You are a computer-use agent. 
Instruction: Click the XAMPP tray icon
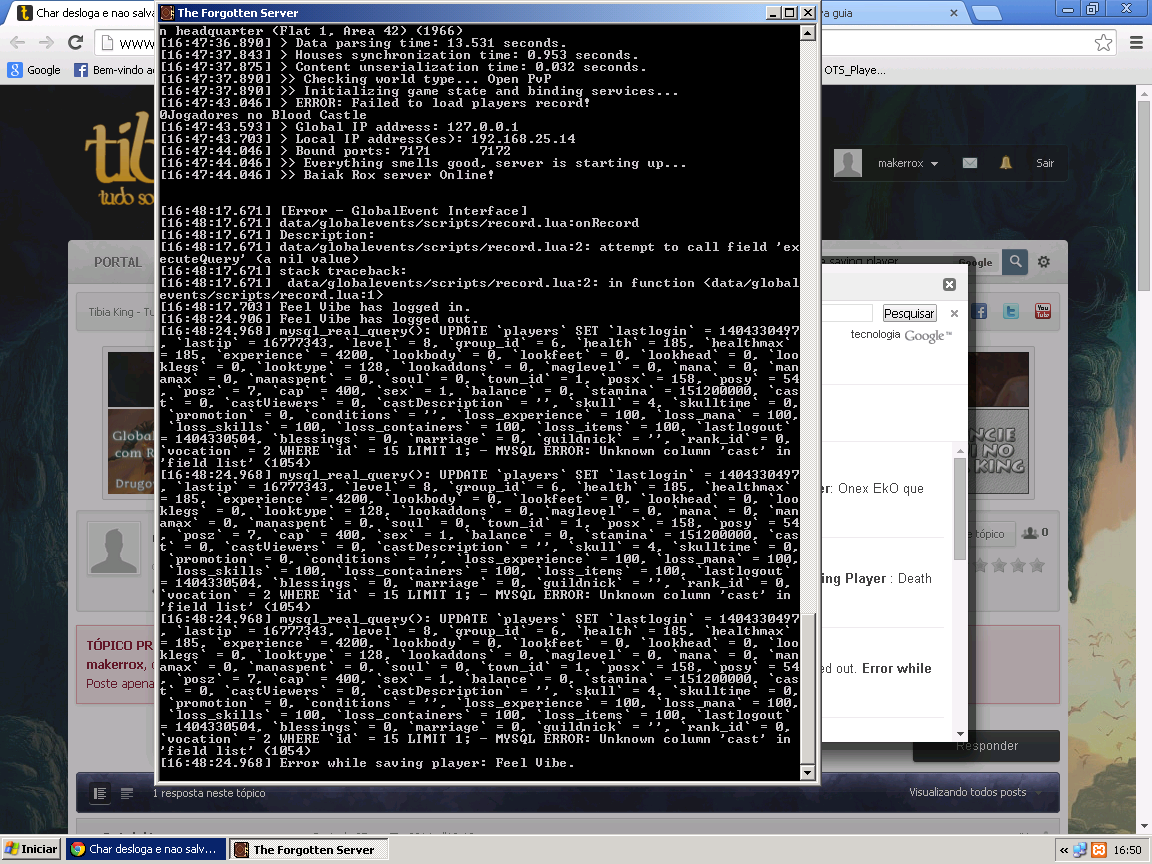(x=1098, y=850)
